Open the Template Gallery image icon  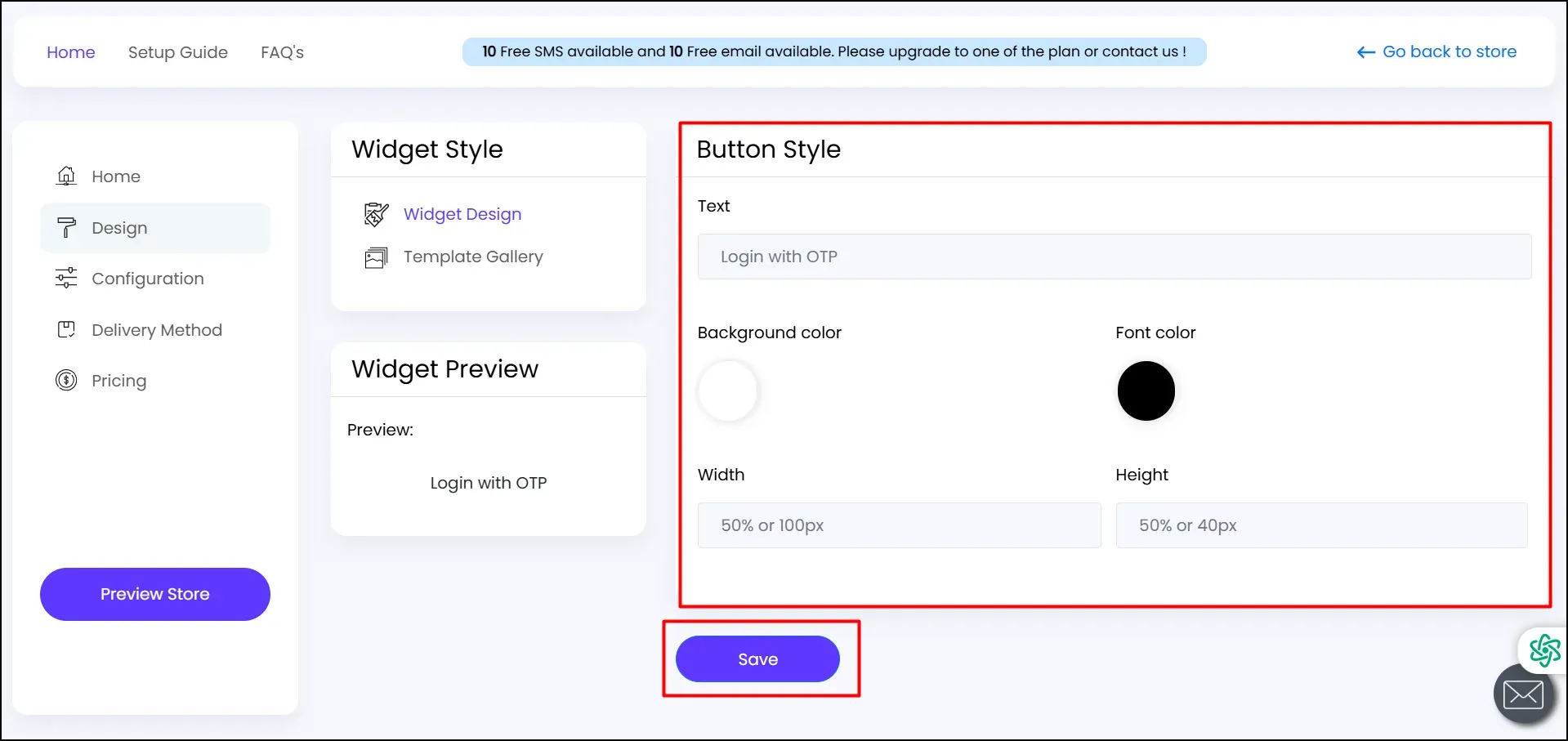376,257
